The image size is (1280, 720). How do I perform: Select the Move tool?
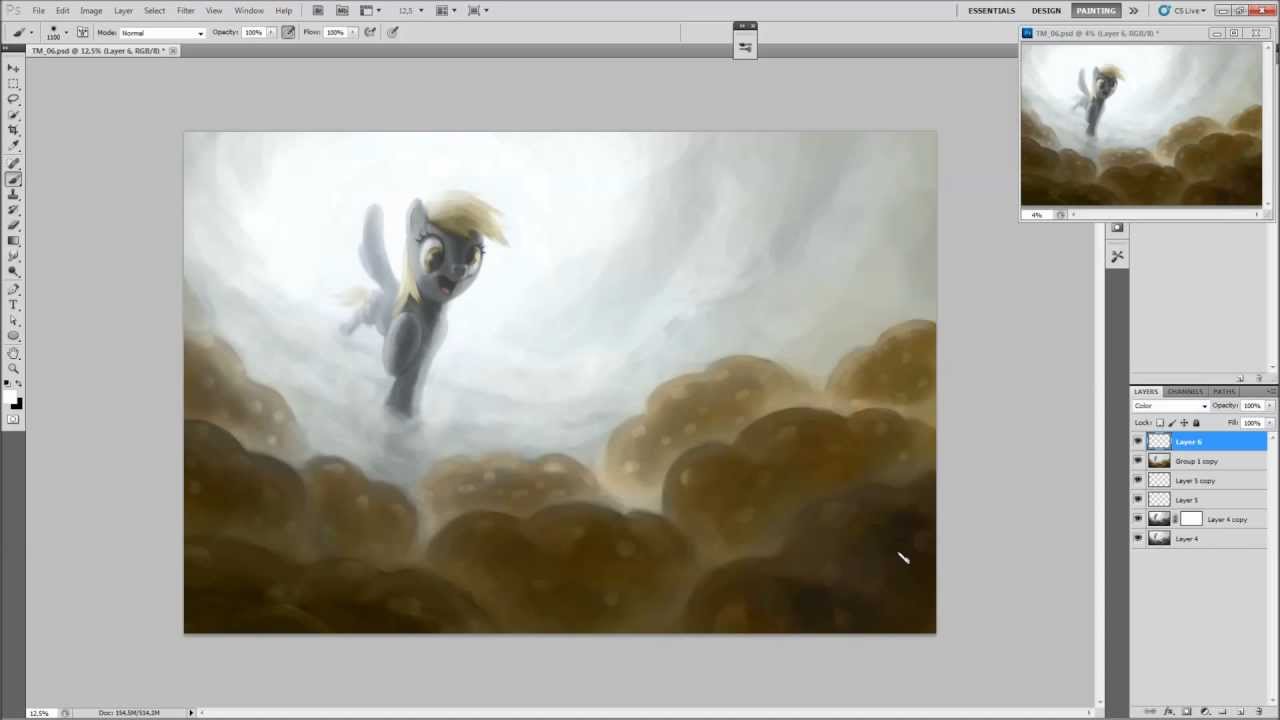pos(13,67)
